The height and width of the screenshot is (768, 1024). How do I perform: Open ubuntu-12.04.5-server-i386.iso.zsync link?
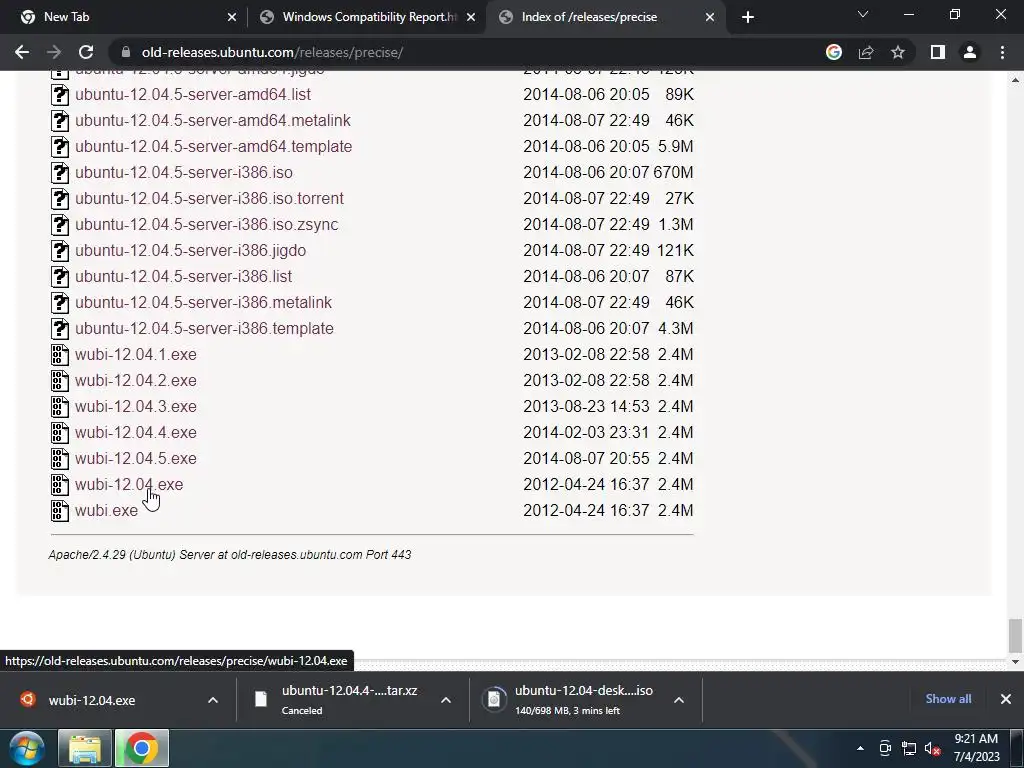206,225
